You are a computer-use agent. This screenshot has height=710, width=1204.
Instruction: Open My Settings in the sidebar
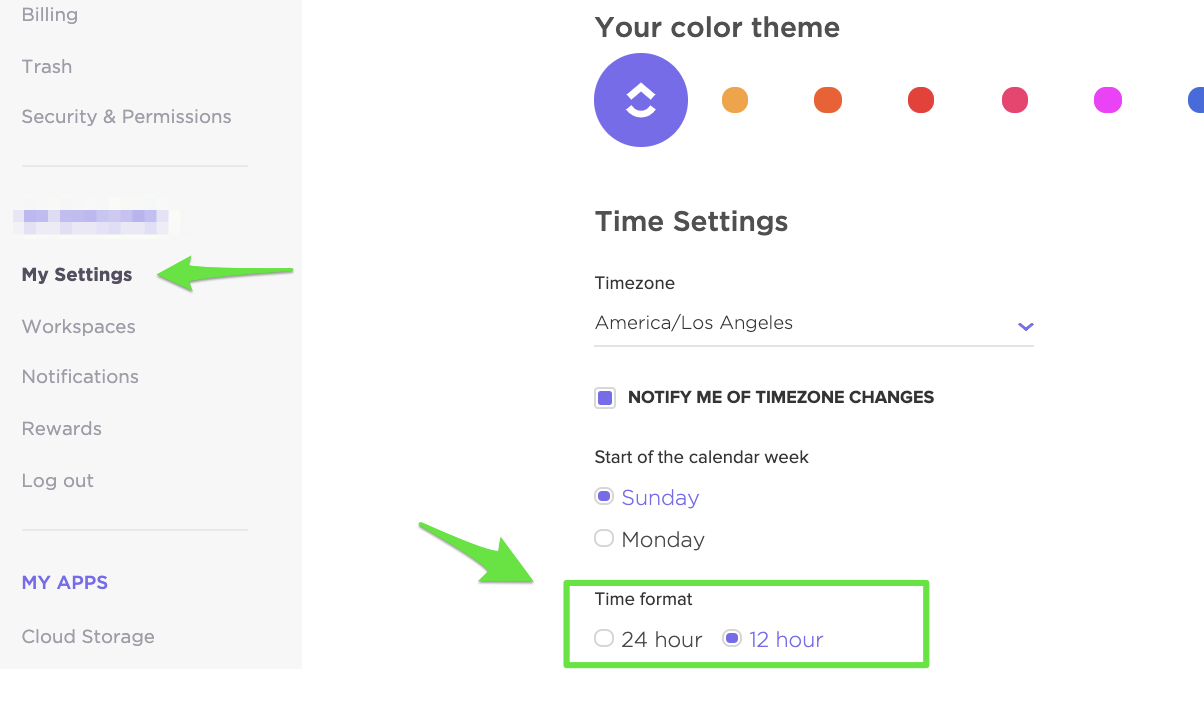point(77,275)
